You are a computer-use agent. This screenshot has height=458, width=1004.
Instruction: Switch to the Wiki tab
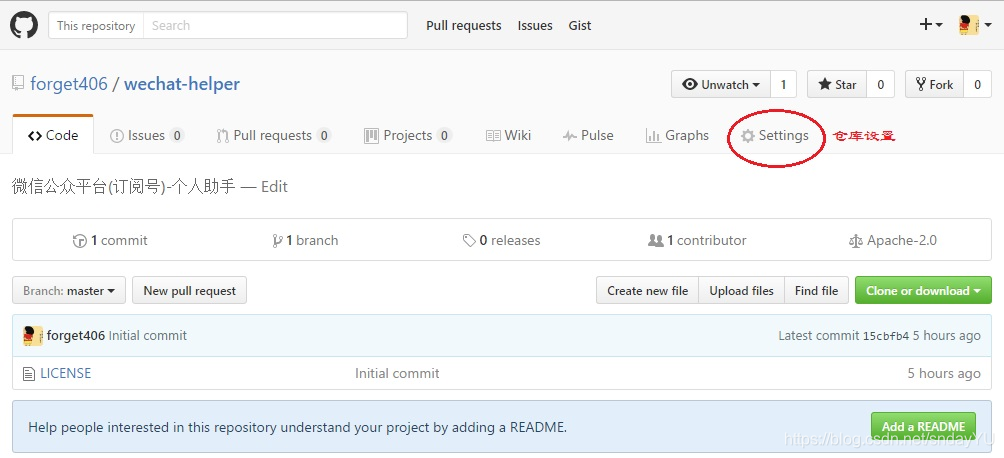508,136
